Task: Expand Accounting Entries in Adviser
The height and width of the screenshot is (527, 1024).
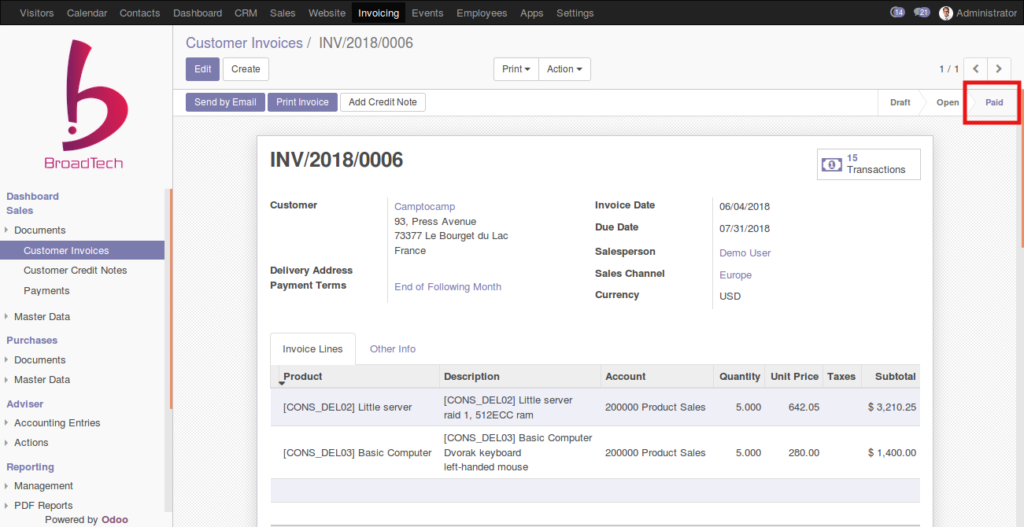Action: pos(57,423)
